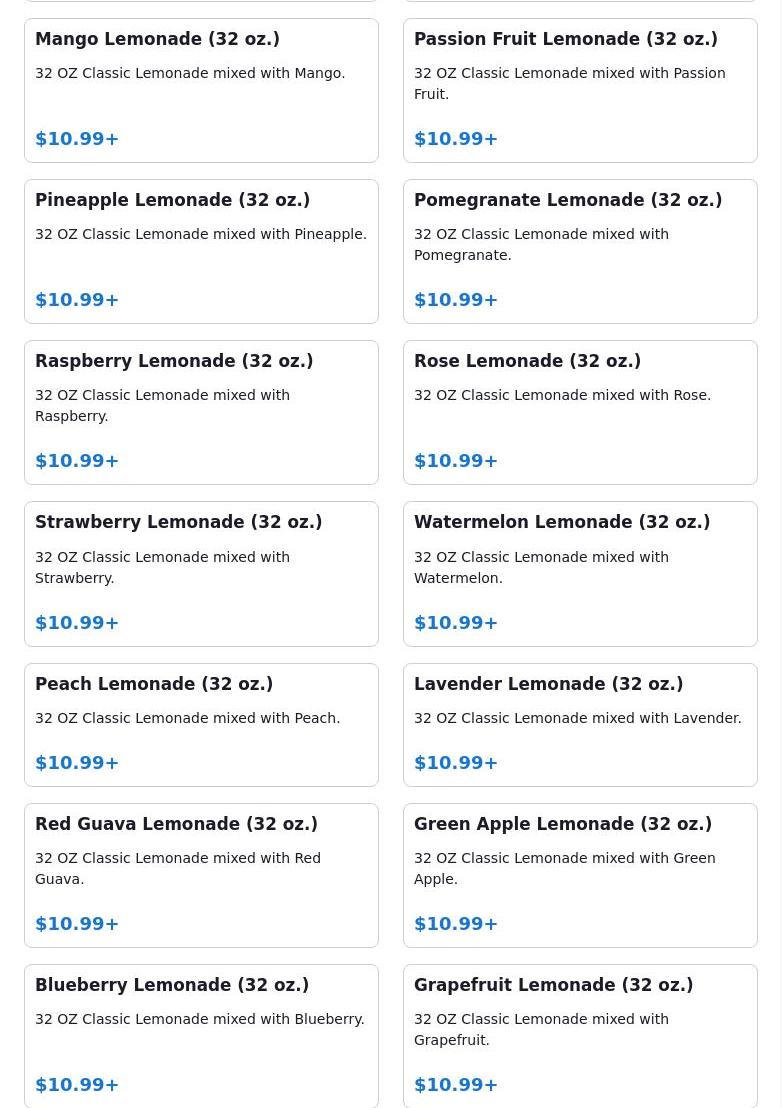This screenshot has height=1108, width=782.
Task: Select Lavender Lemonade (32 oz.) item
Action: click(580, 725)
